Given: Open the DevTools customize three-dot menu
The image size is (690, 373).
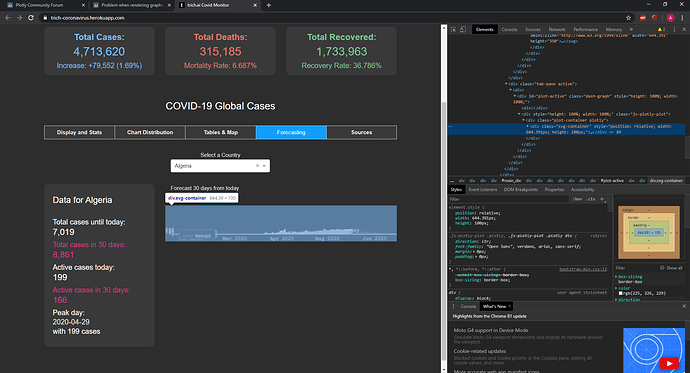Looking at the screenshot, I should [674, 29].
